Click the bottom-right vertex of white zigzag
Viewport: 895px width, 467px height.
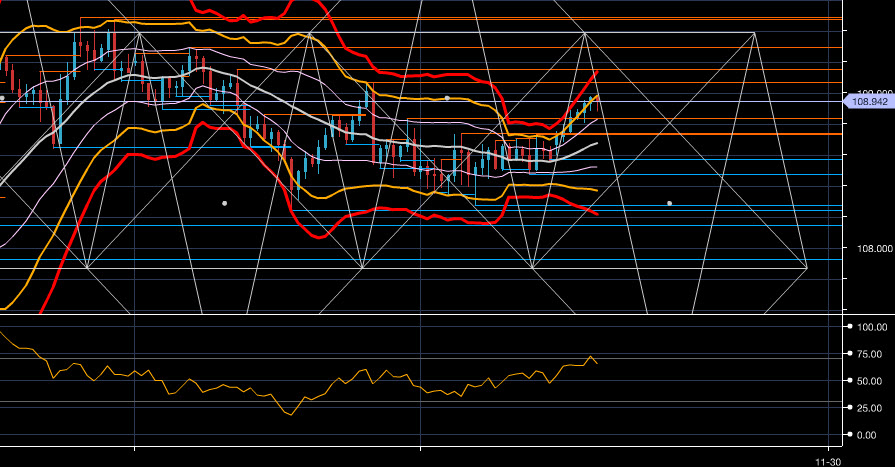click(x=806, y=268)
